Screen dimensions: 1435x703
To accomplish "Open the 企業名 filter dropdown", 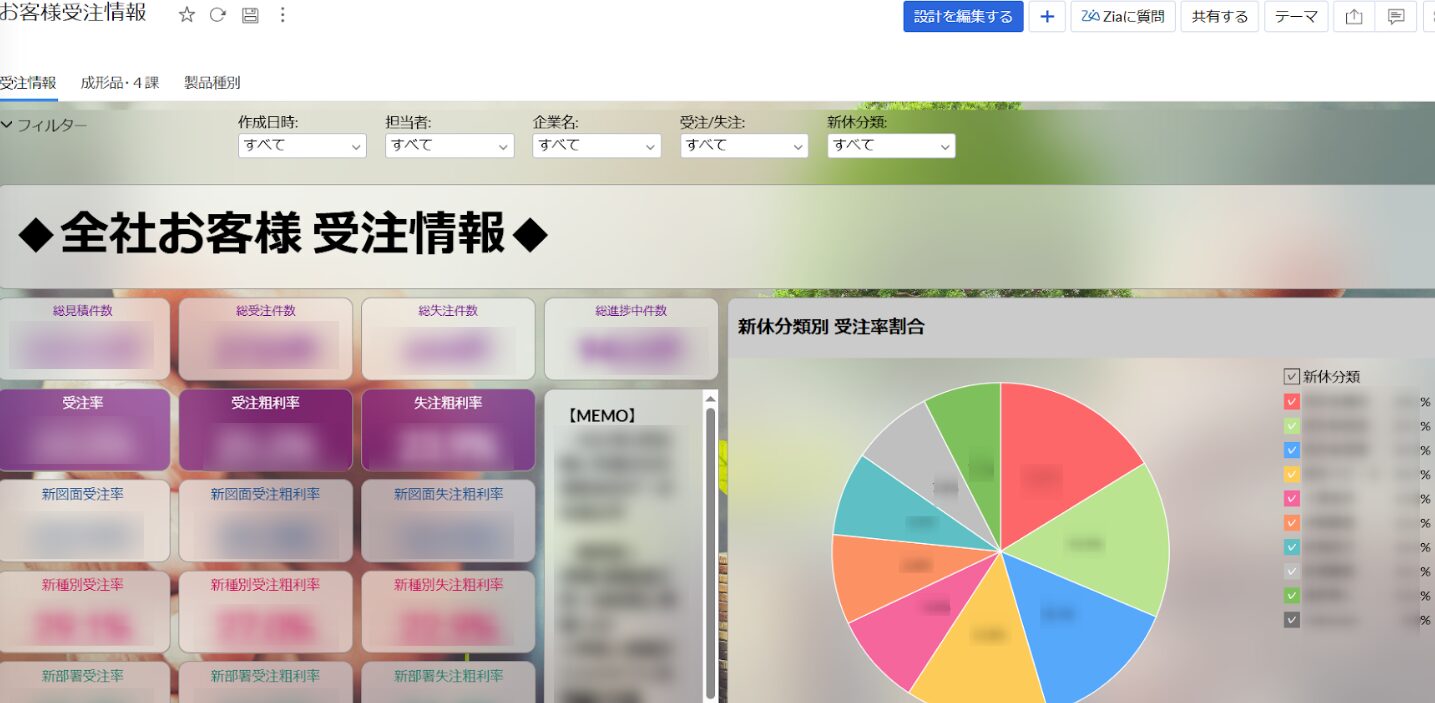I will [597, 146].
